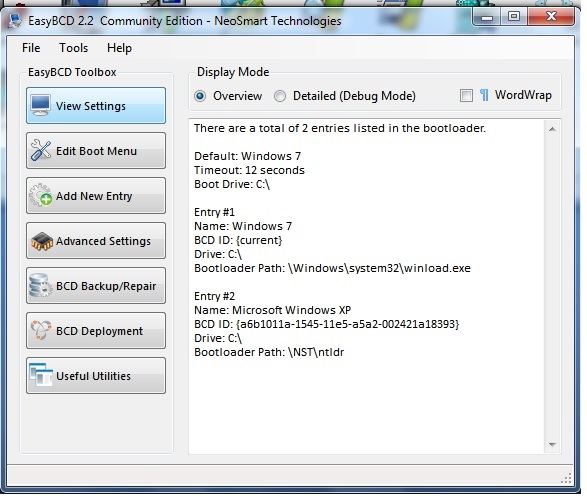The width and height of the screenshot is (587, 503).
Task: Click the Add New Entry gear icon
Action: pos(41,195)
